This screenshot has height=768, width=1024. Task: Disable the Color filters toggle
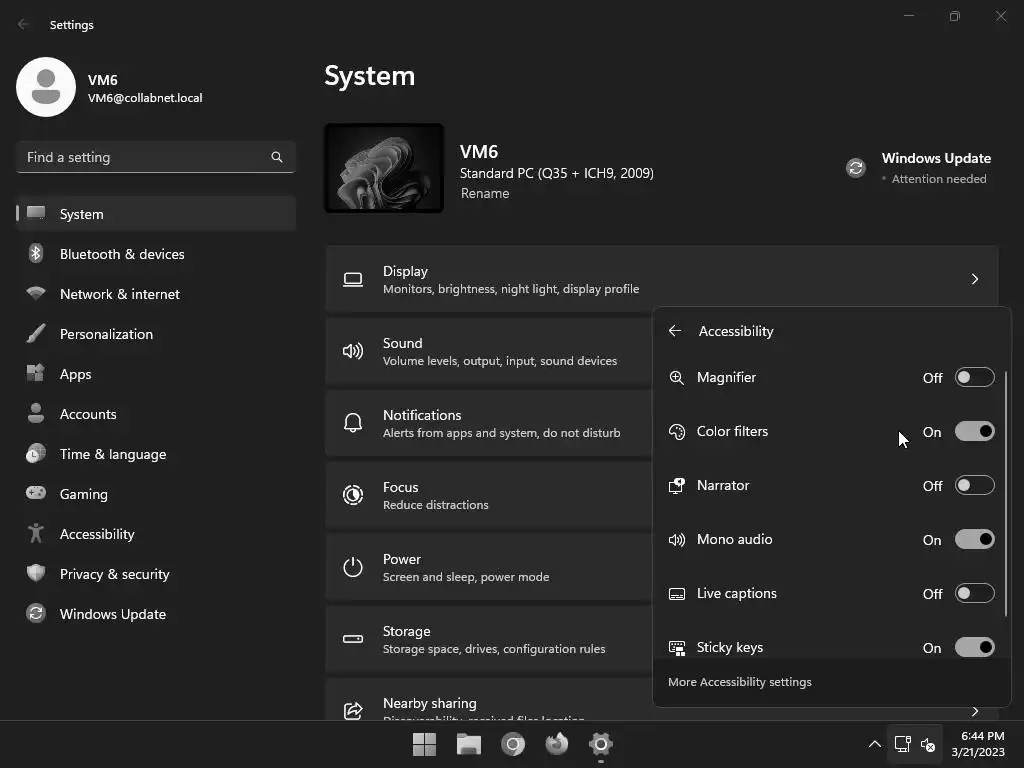click(974, 432)
